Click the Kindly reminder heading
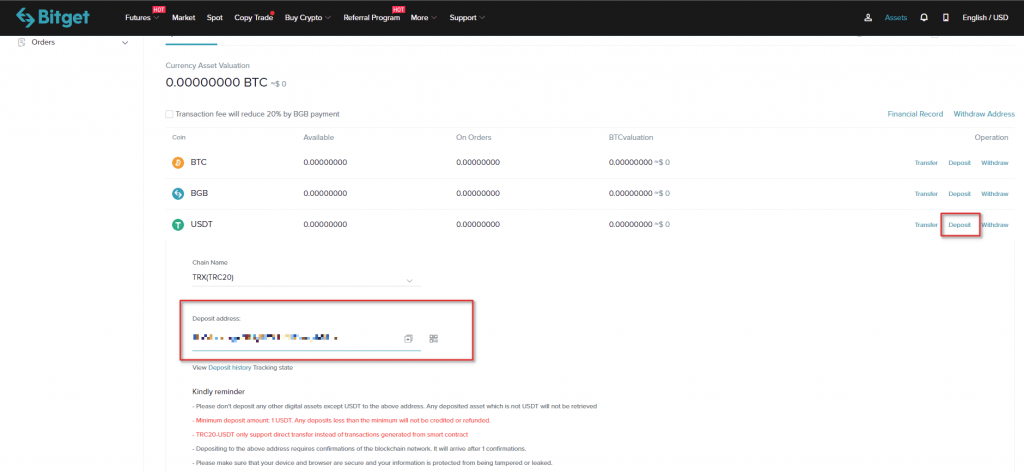The image size is (1024, 472). tap(219, 392)
